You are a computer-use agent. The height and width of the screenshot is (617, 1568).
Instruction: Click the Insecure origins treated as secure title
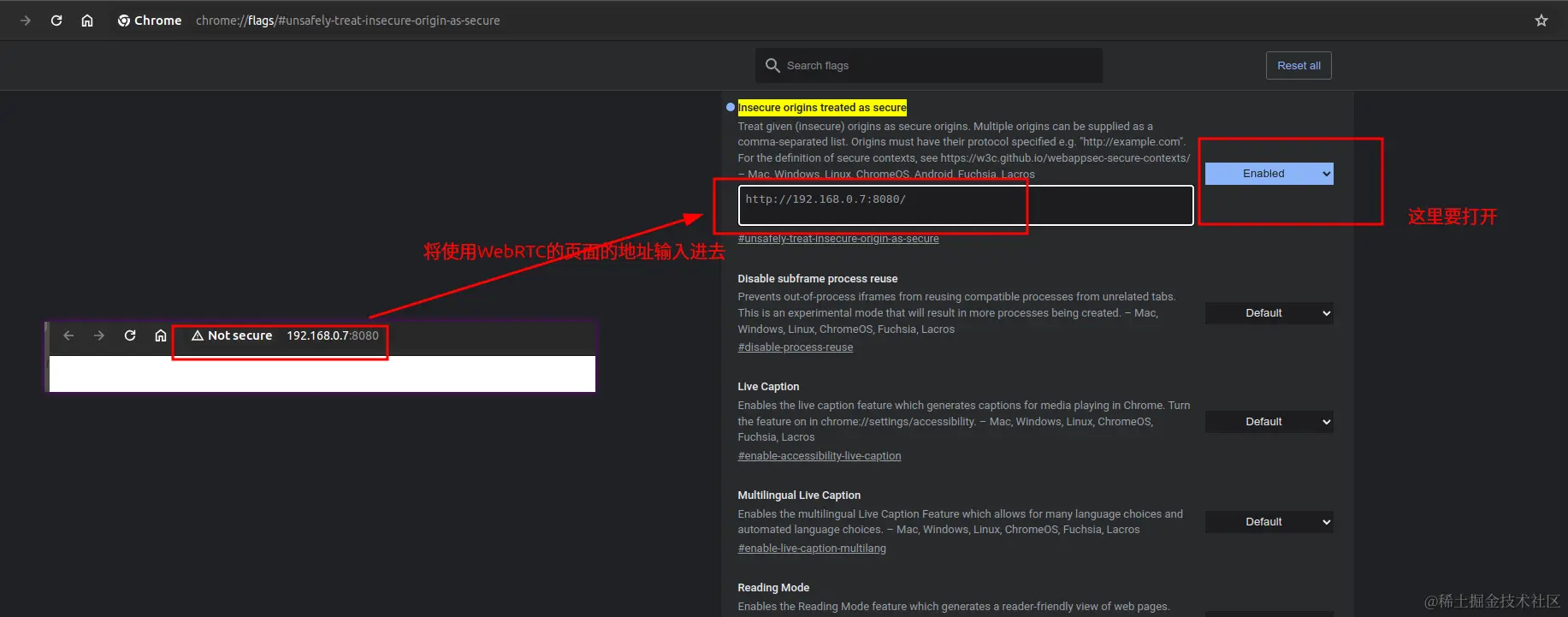point(822,108)
